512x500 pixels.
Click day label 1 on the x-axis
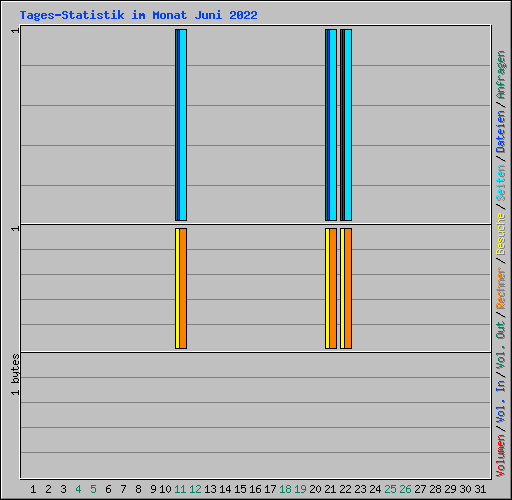[33, 489]
